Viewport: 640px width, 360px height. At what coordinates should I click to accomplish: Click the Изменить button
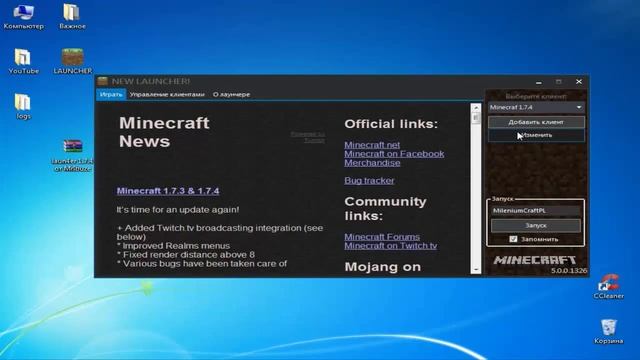coord(536,135)
